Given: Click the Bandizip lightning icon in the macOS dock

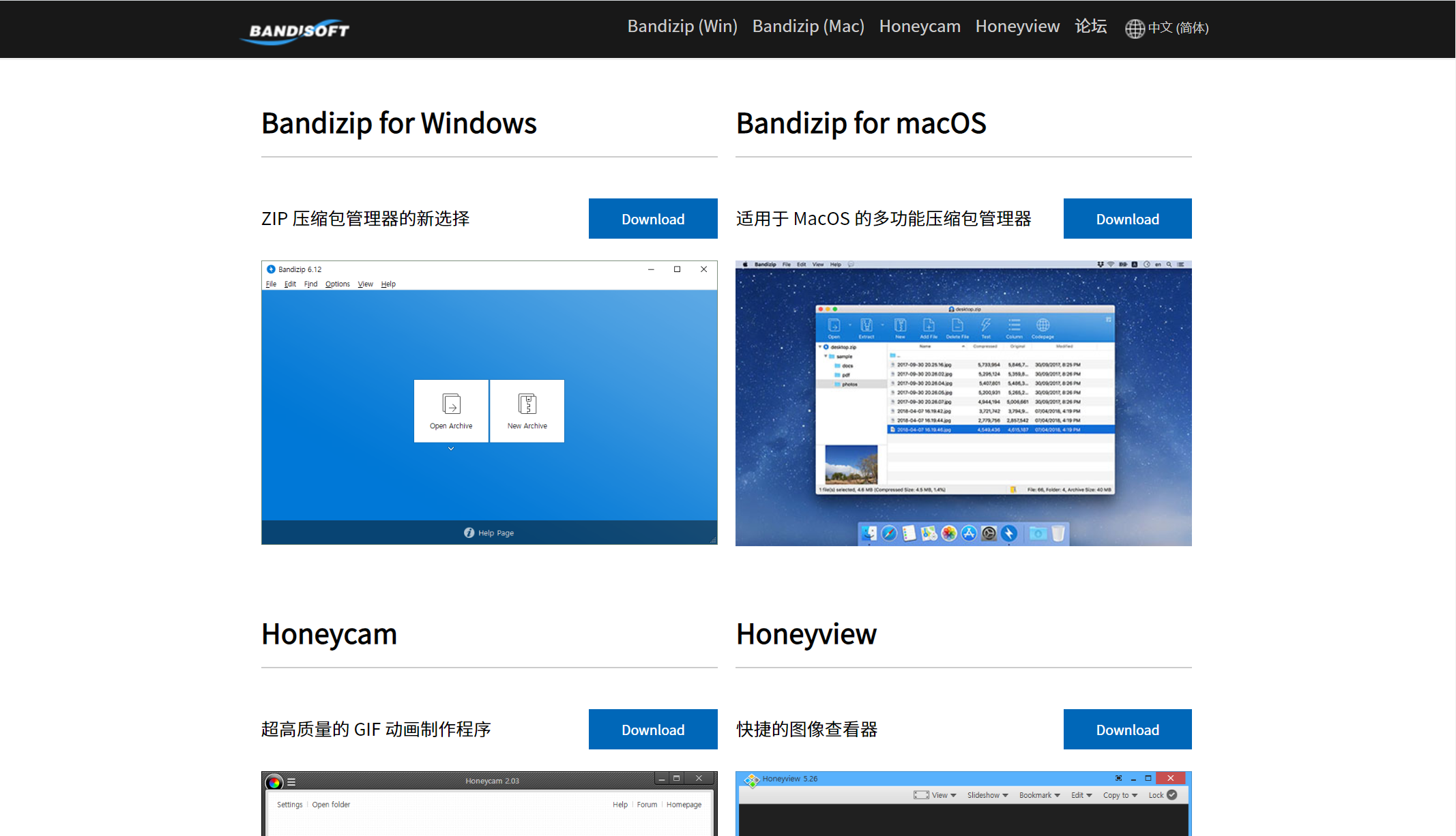Looking at the screenshot, I should tap(1009, 533).
